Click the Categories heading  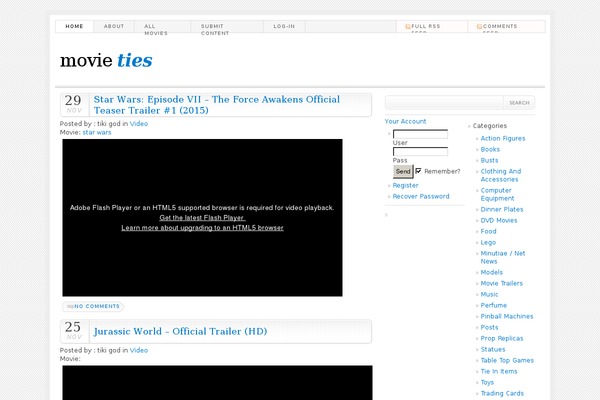tap(489, 126)
